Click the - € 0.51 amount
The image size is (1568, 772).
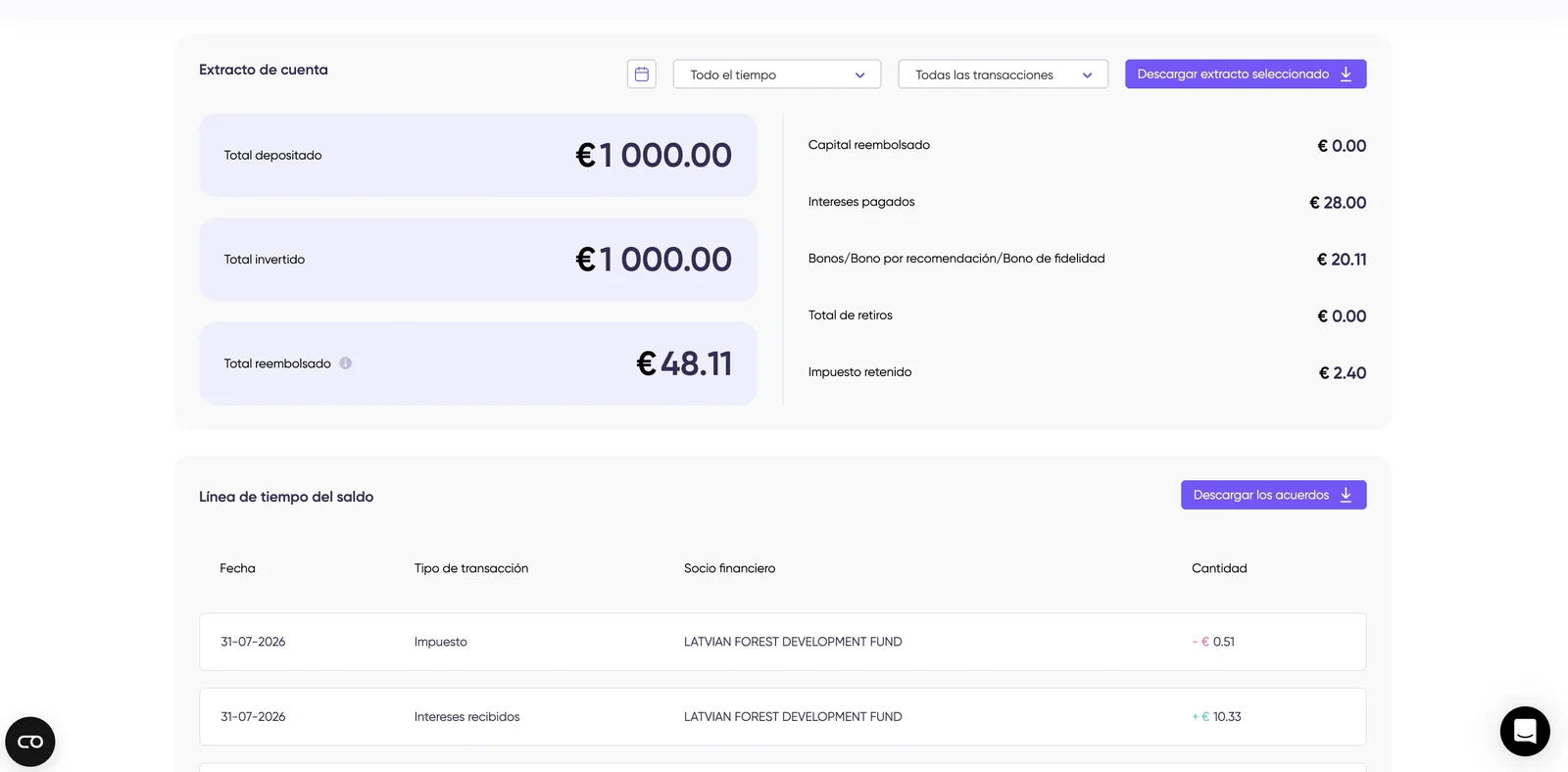pos(1213,642)
